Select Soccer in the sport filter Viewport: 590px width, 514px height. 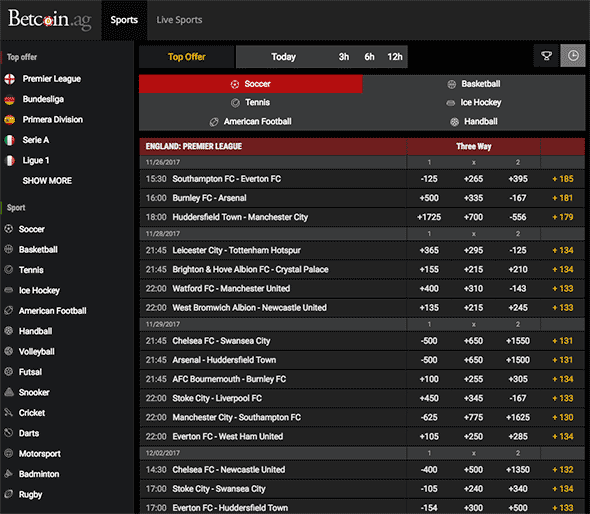[x=251, y=84]
